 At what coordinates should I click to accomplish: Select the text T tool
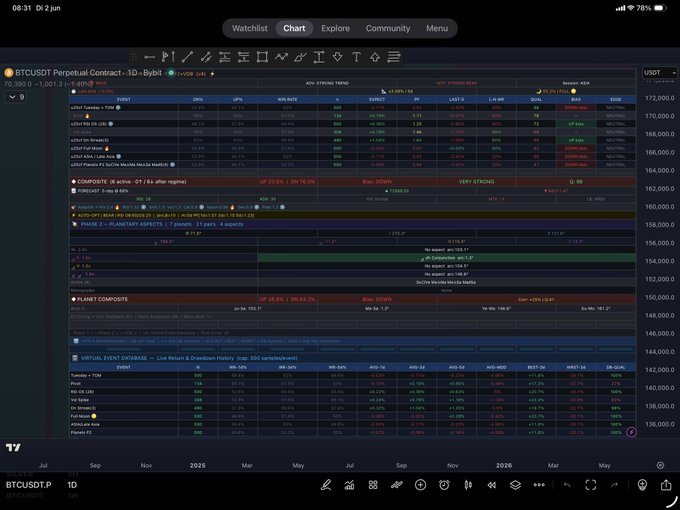click(356, 57)
